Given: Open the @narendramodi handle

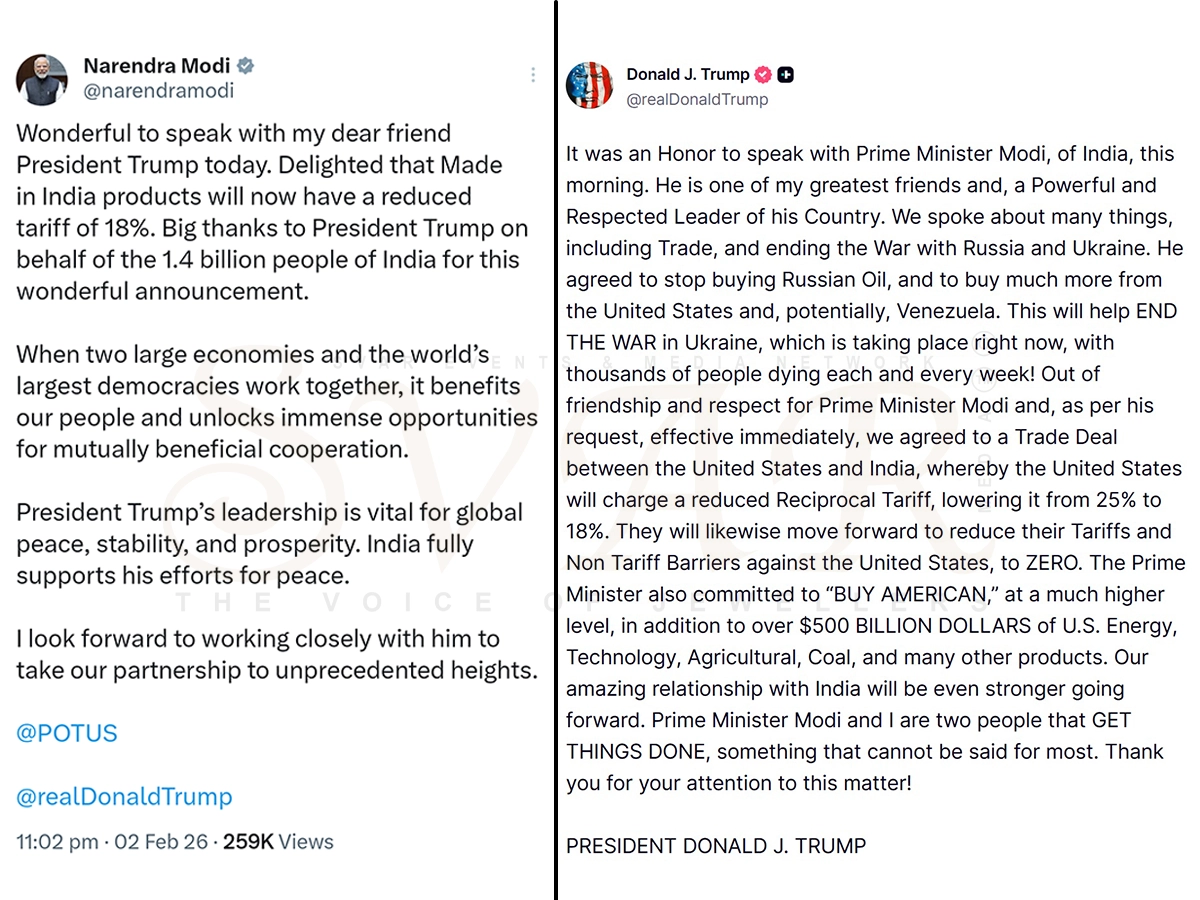Looking at the screenshot, I should (158, 91).
